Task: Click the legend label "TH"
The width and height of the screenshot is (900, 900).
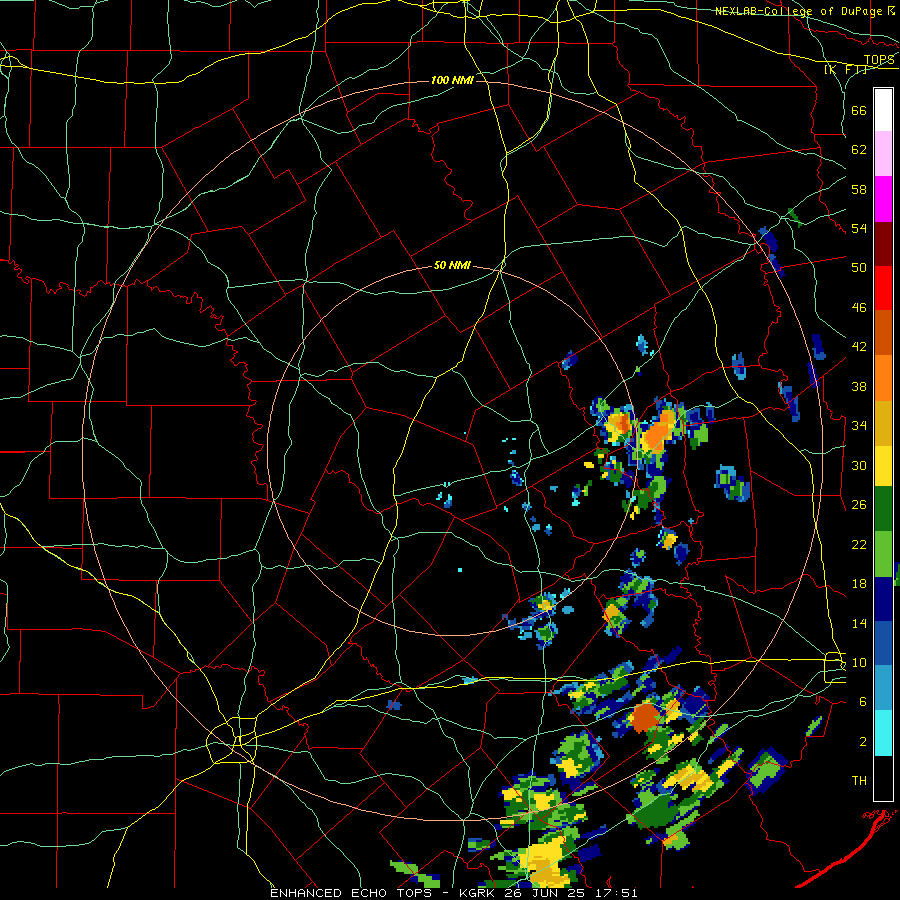Action: point(859,781)
